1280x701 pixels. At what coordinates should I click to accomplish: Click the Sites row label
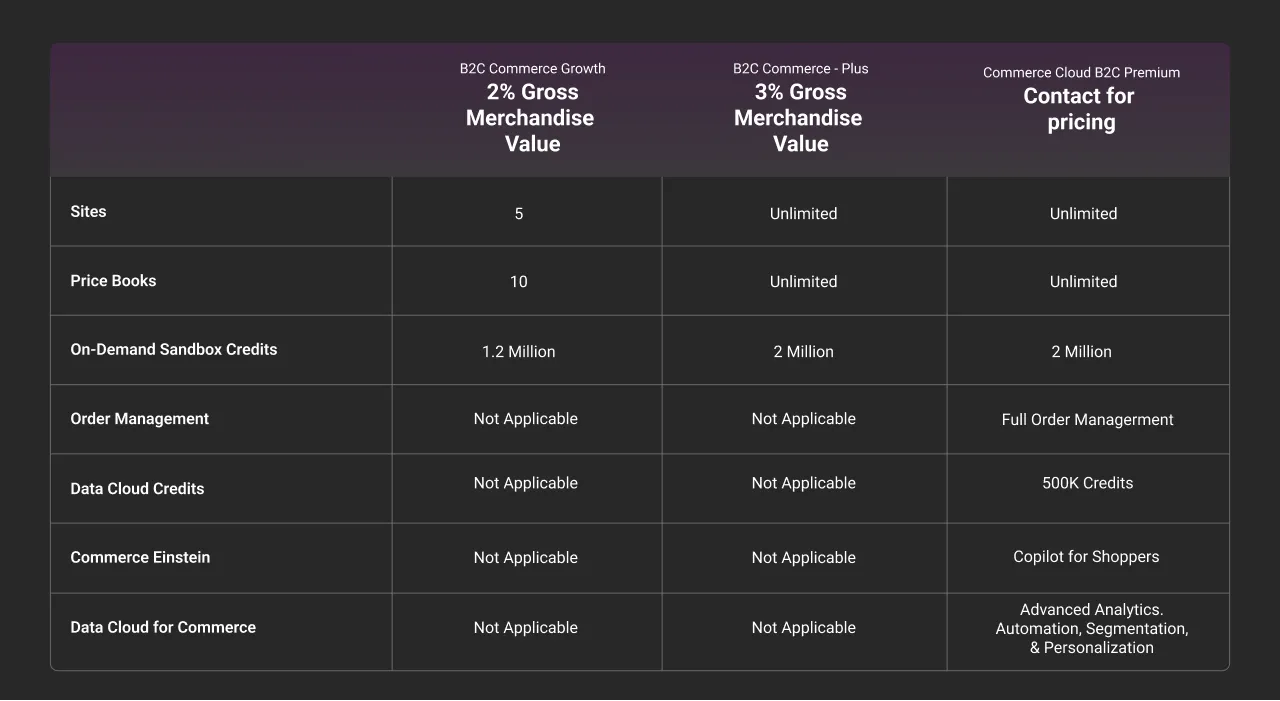click(88, 211)
